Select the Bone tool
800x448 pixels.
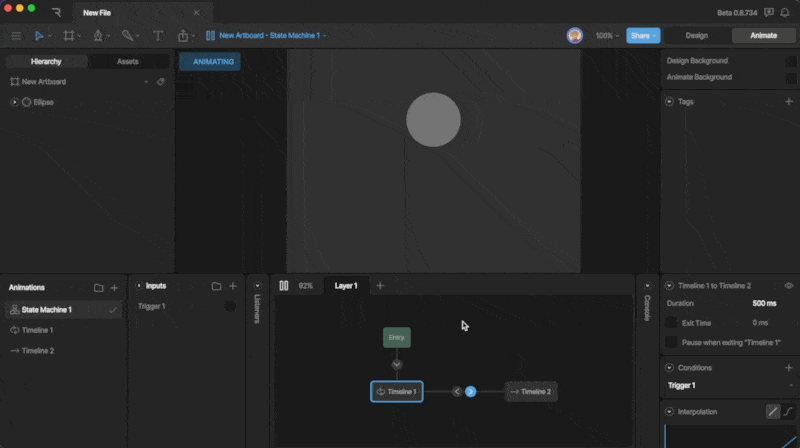127,36
